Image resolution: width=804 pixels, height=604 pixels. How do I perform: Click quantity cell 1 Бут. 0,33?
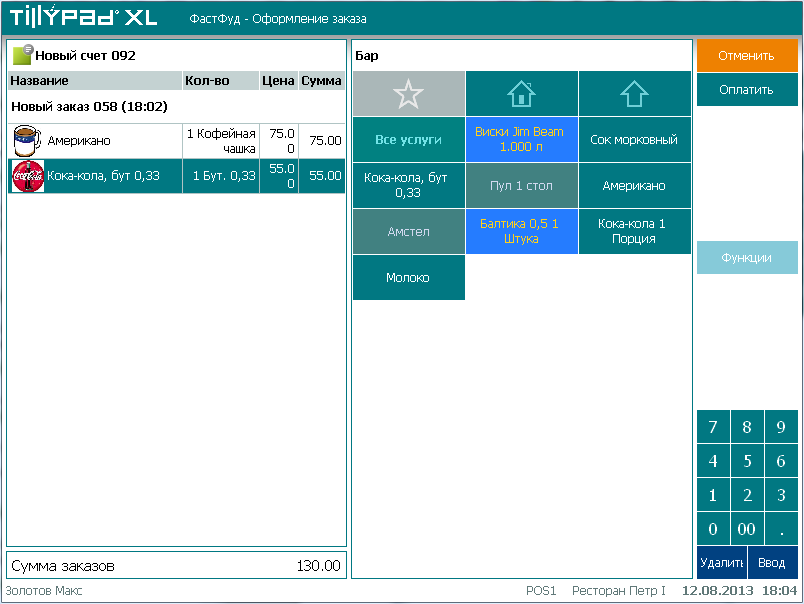221,176
